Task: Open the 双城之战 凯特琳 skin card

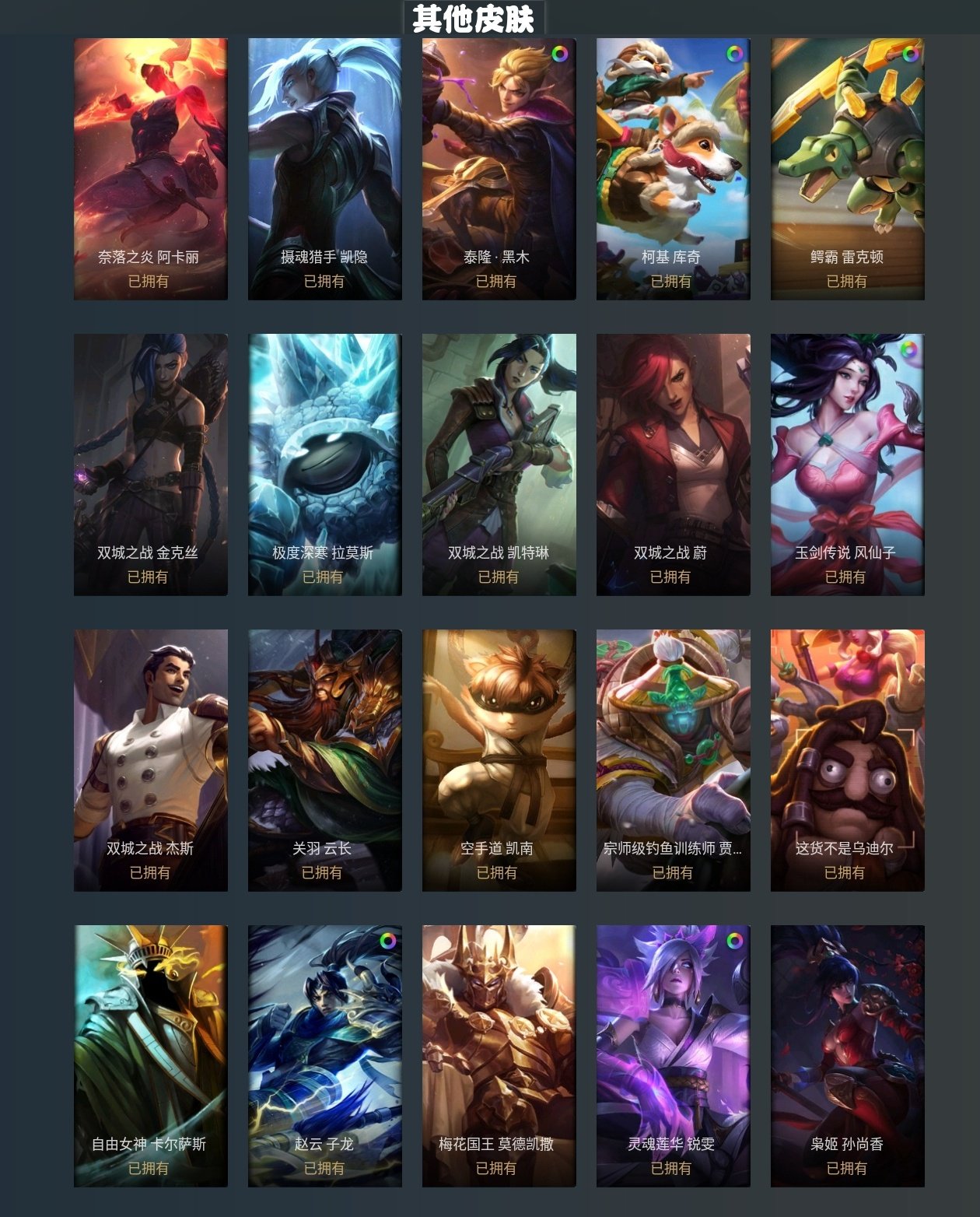Action: tap(499, 465)
